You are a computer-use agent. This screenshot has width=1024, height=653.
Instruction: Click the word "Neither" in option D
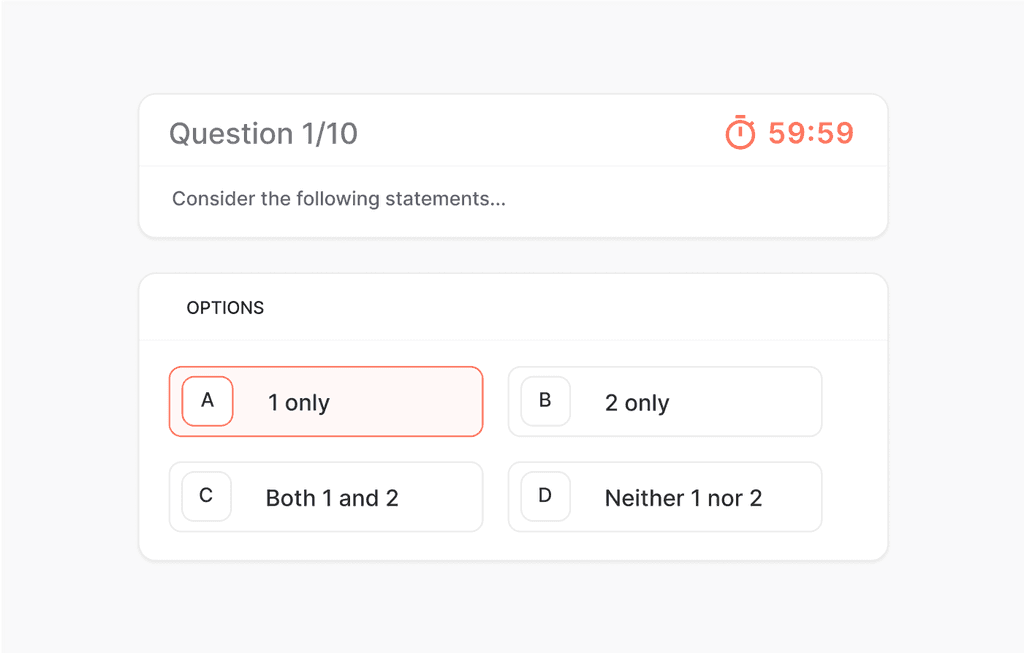tap(645, 498)
